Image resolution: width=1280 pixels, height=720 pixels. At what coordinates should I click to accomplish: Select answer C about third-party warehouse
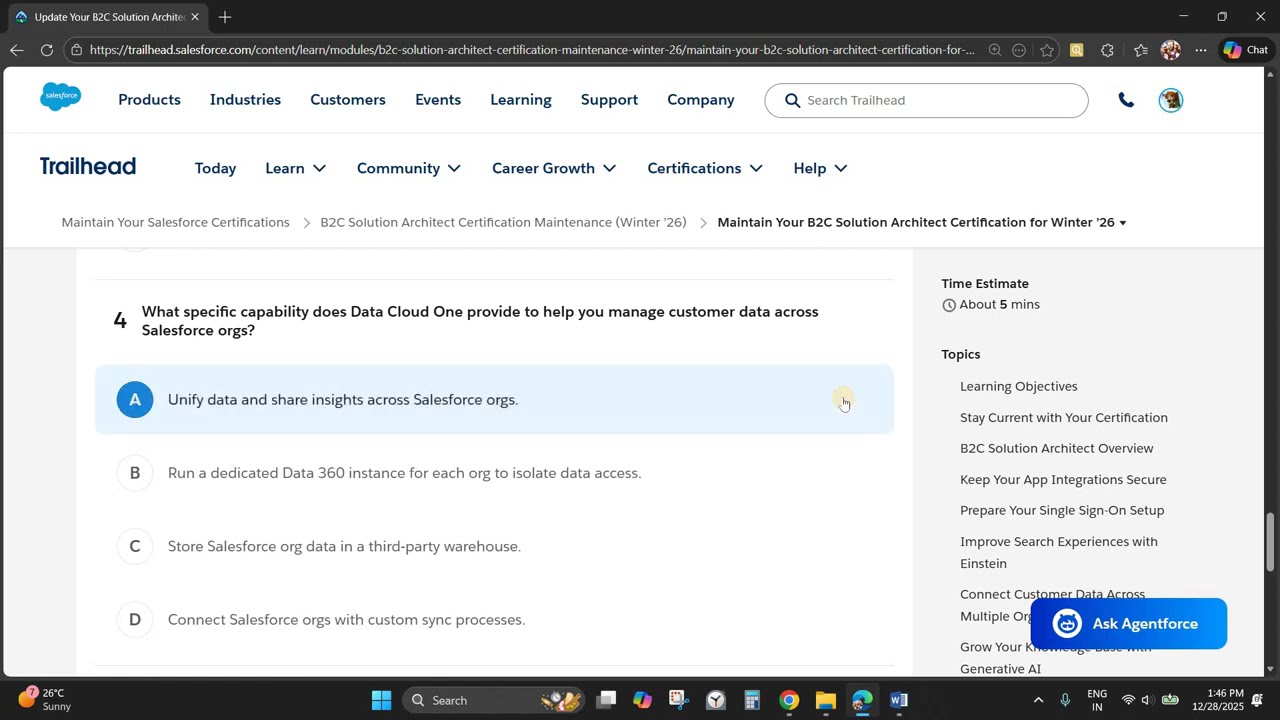coord(494,546)
